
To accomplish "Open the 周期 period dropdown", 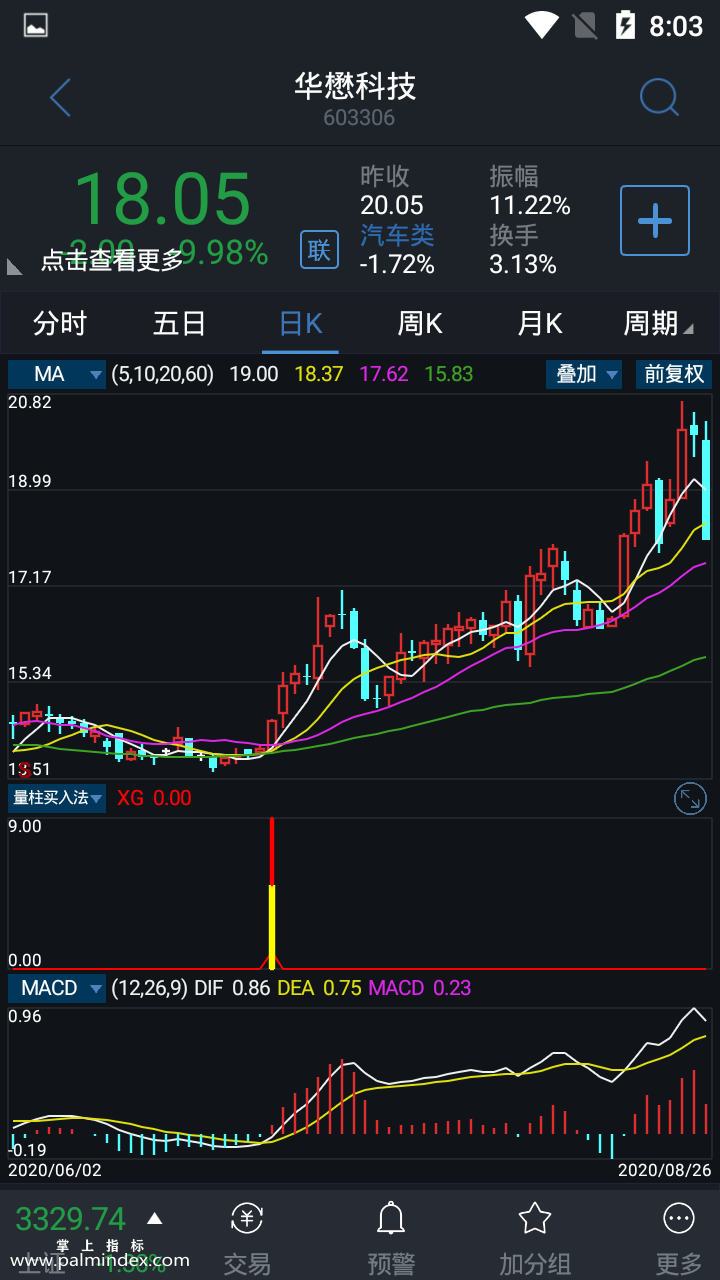I will (x=658, y=323).
